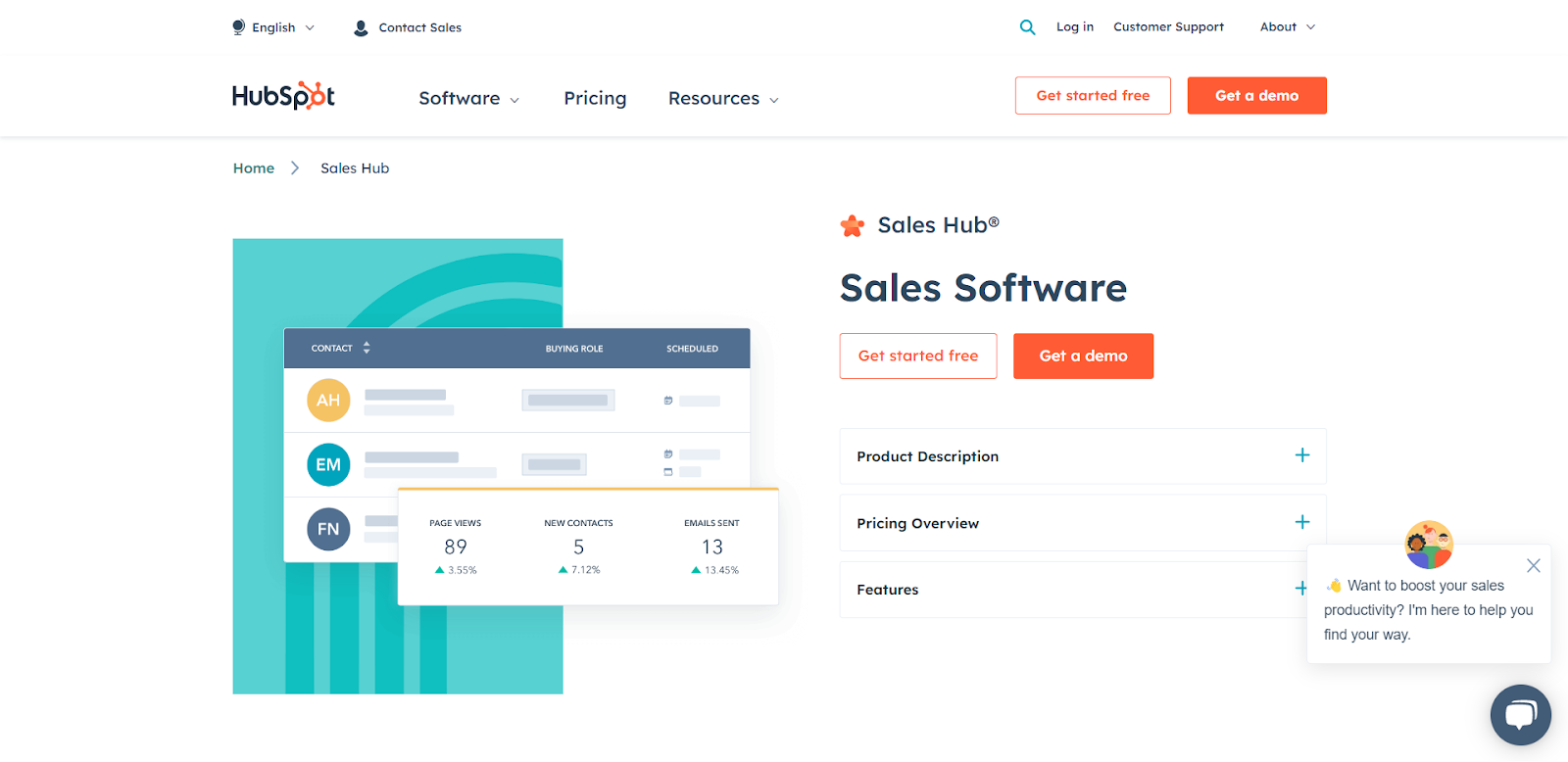This screenshot has width=1568, height=762.
Task: Click the globe language icon
Action: tap(238, 27)
